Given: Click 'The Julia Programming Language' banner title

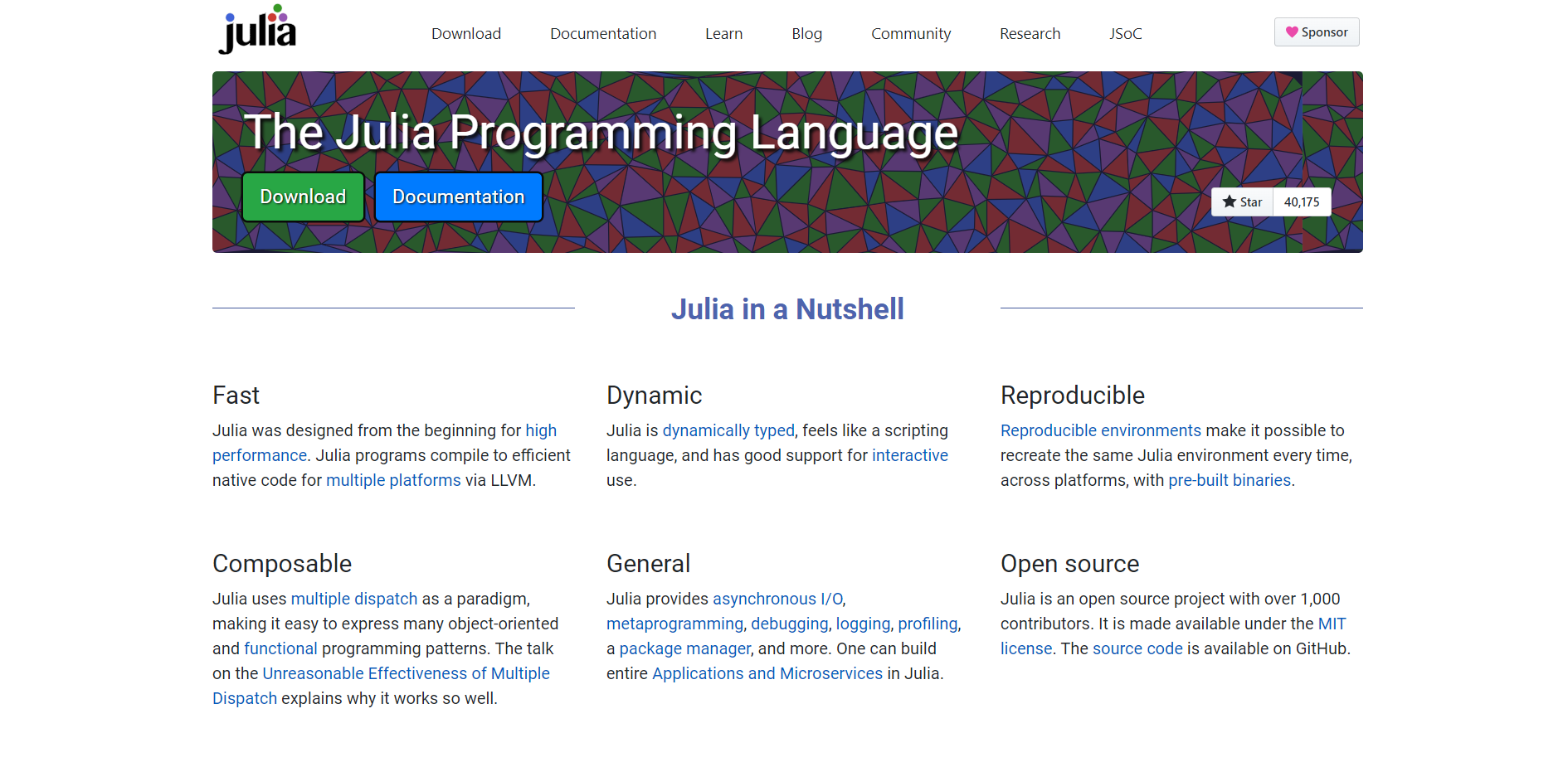Looking at the screenshot, I should 601,133.
